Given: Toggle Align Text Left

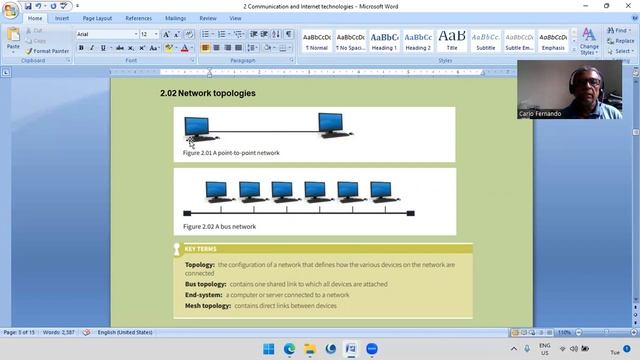Looking at the screenshot, I should [205, 48].
